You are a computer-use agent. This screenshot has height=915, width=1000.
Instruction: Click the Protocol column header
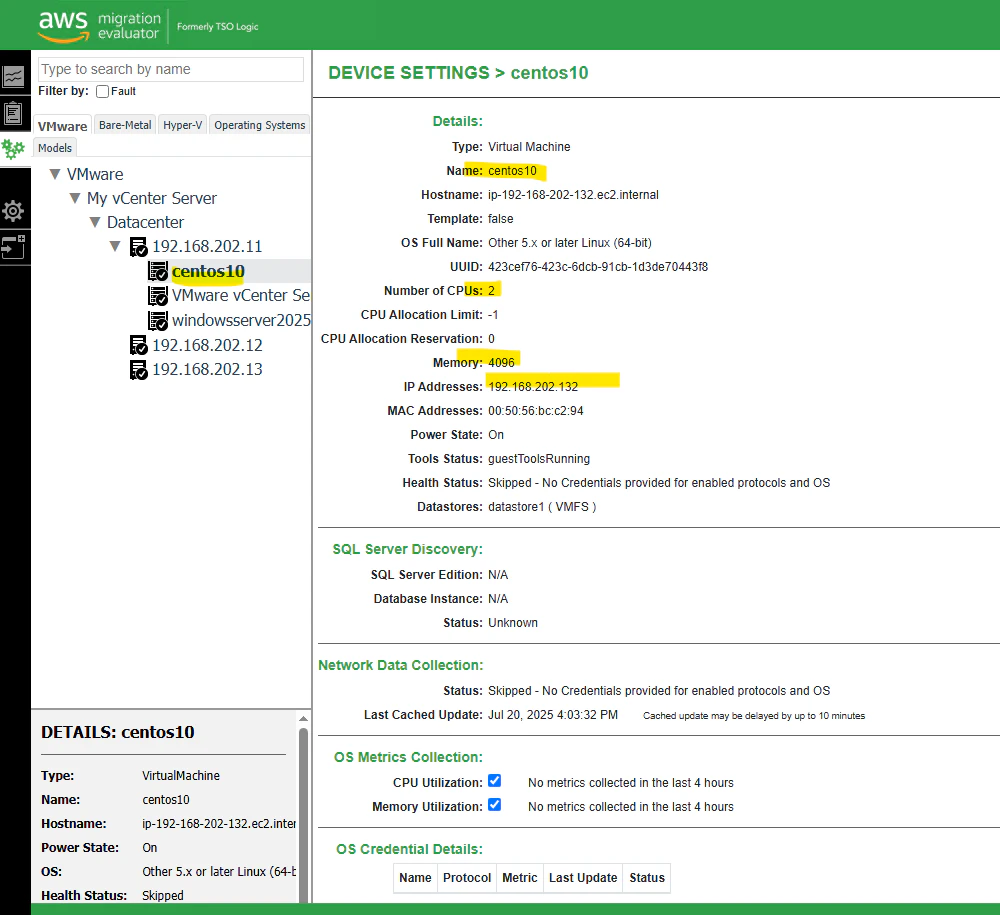pyautogui.click(x=467, y=878)
